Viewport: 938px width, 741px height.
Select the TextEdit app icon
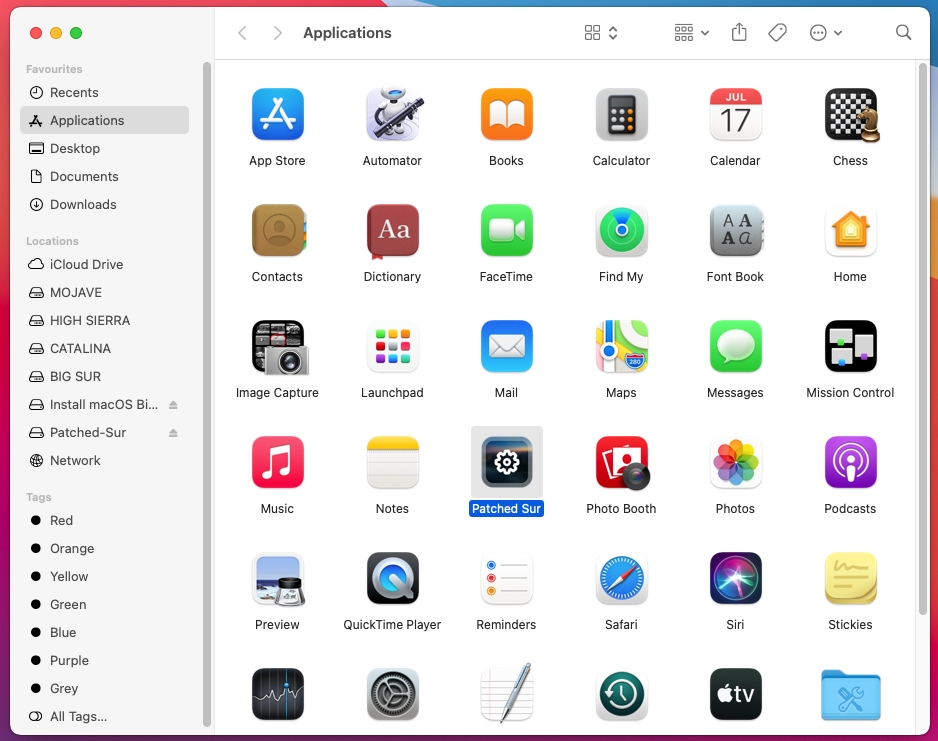(x=507, y=692)
